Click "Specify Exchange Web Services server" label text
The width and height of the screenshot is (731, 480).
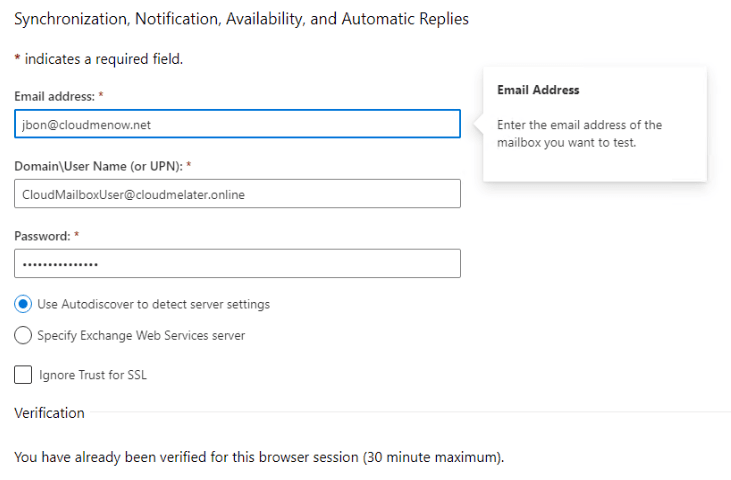click(141, 336)
